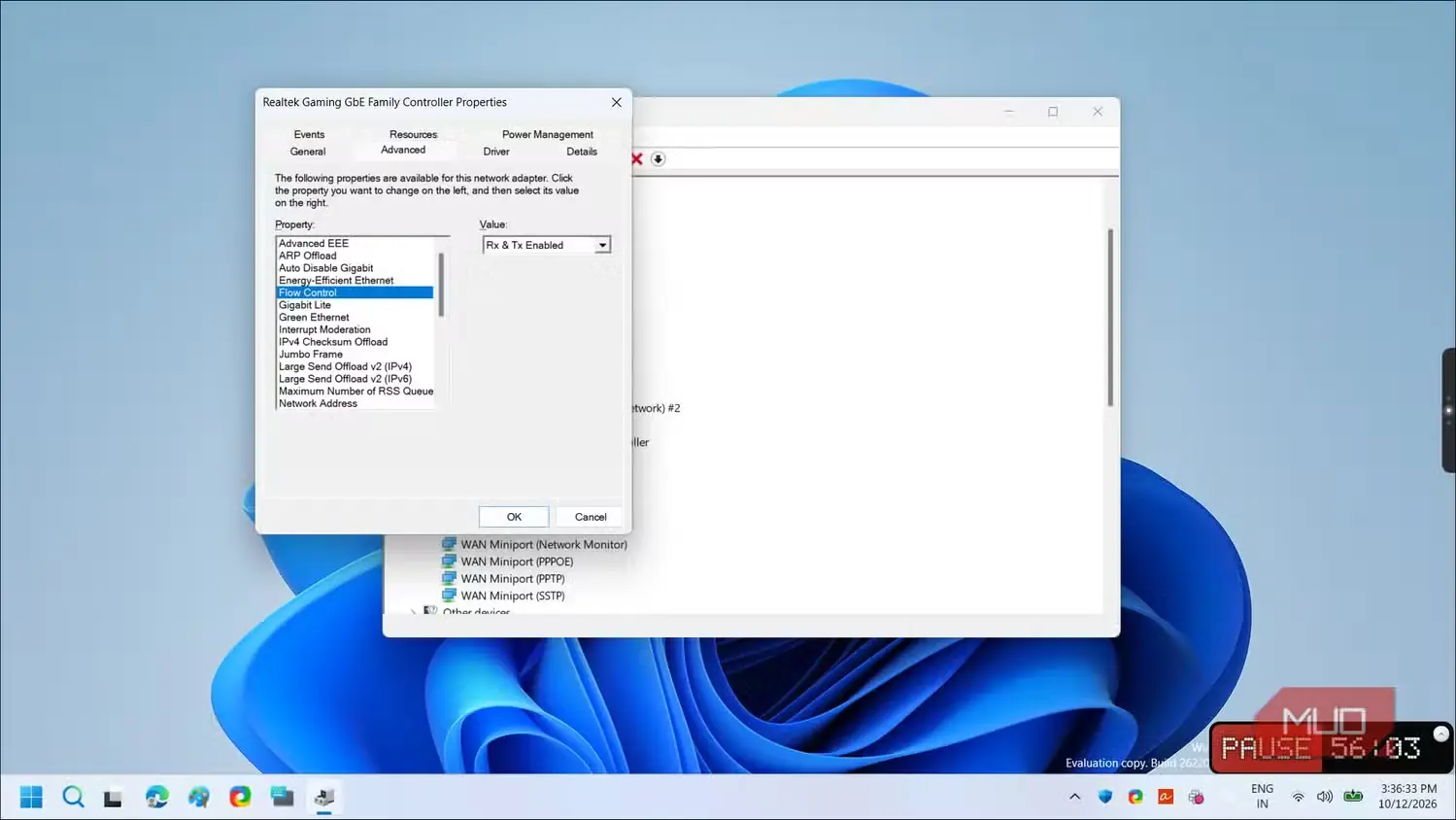Click the down-arrow toolbar icon in Device Manager
1456x820 pixels.
658,159
